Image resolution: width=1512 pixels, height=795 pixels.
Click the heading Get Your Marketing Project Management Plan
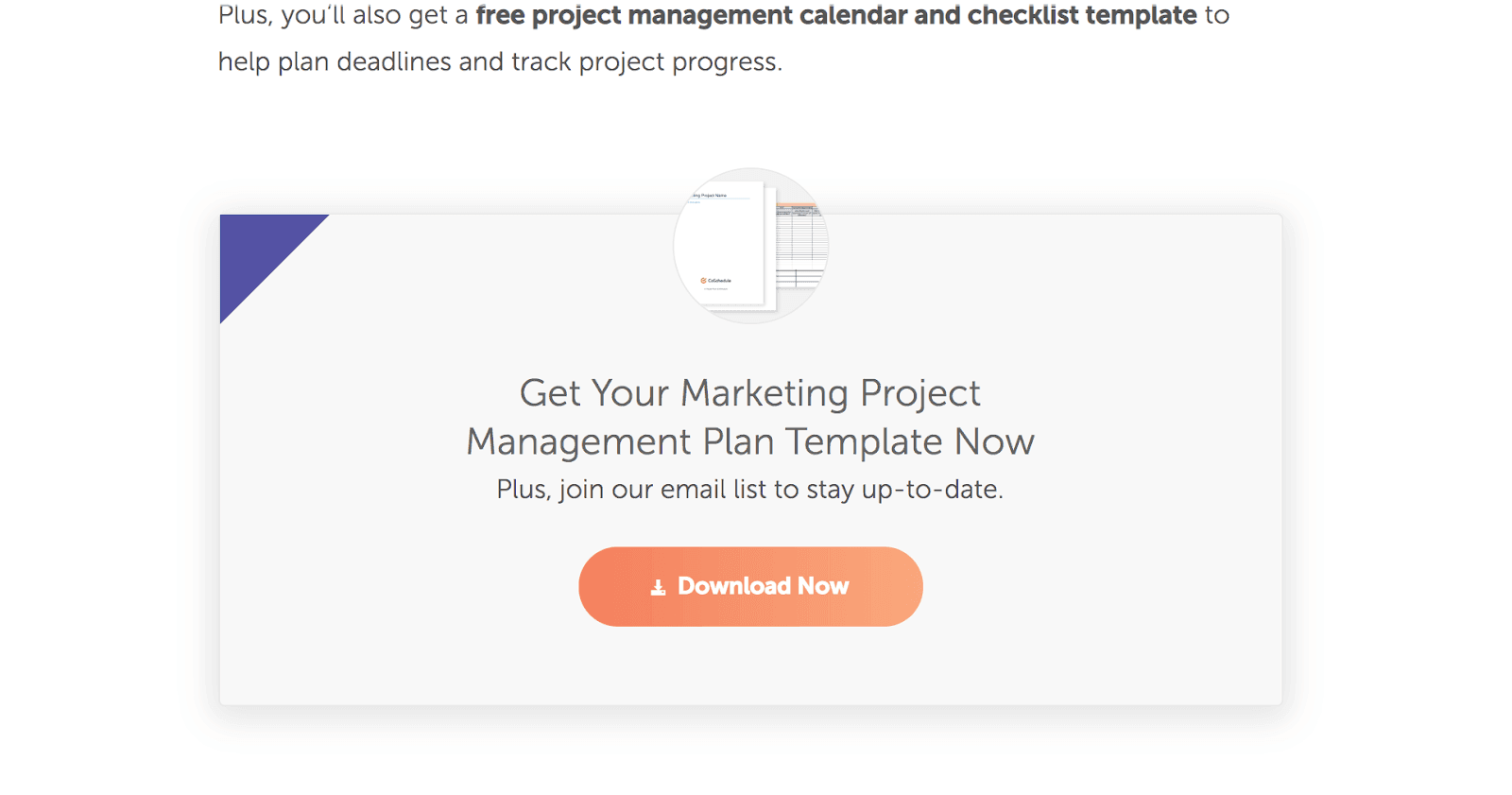click(x=749, y=417)
